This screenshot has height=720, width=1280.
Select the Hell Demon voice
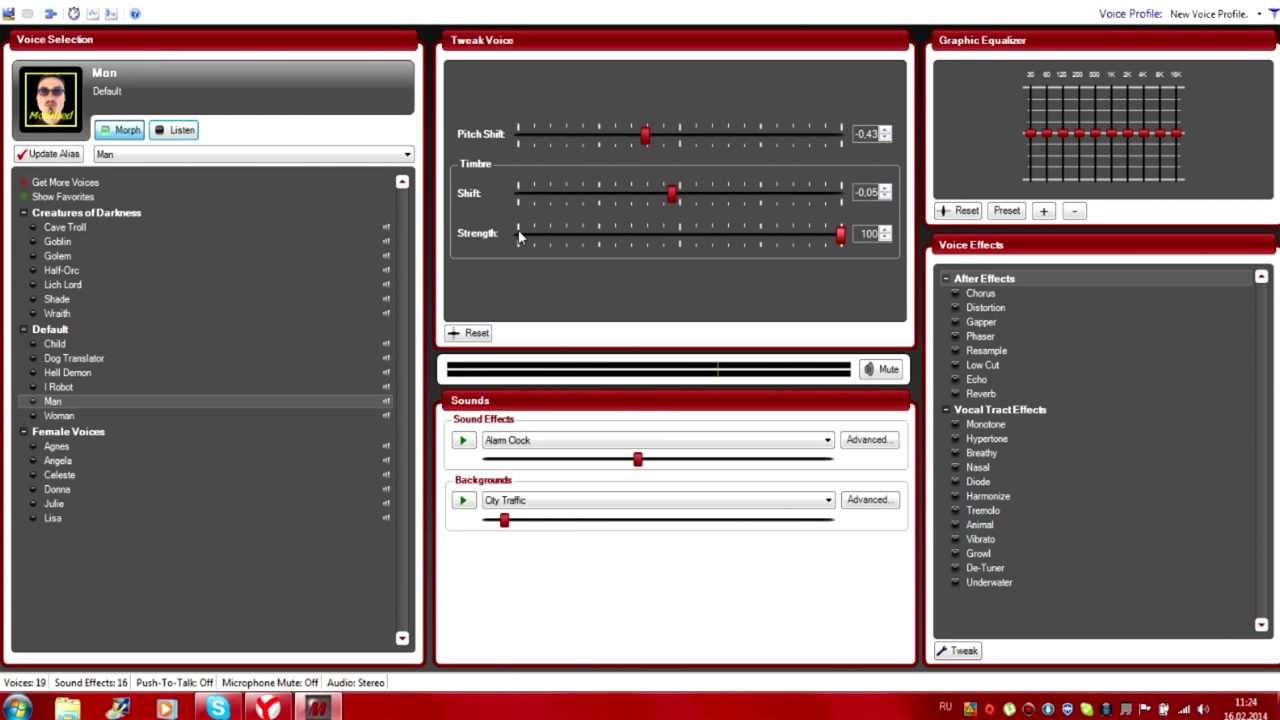click(x=67, y=372)
